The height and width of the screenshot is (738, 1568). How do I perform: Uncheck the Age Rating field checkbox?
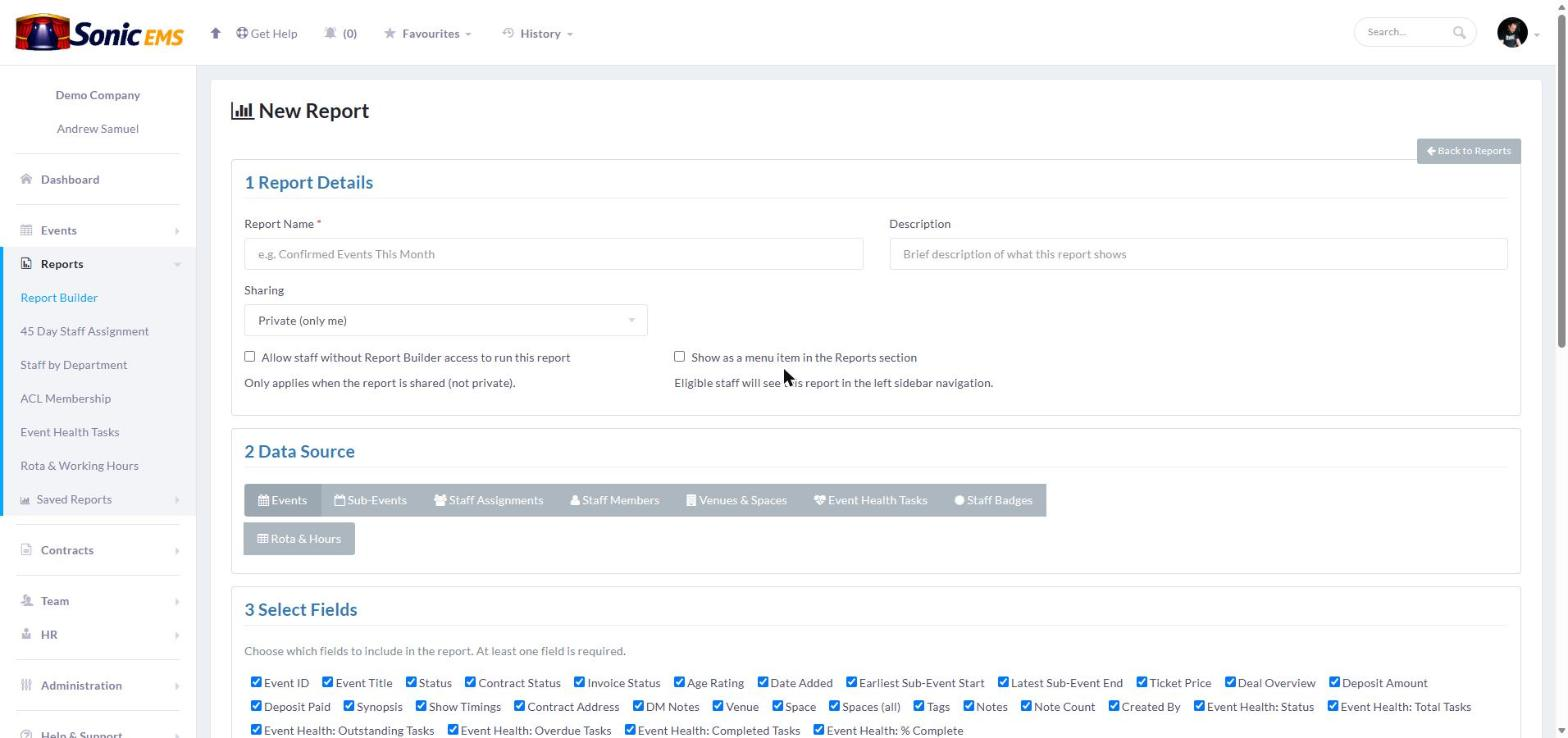click(679, 682)
